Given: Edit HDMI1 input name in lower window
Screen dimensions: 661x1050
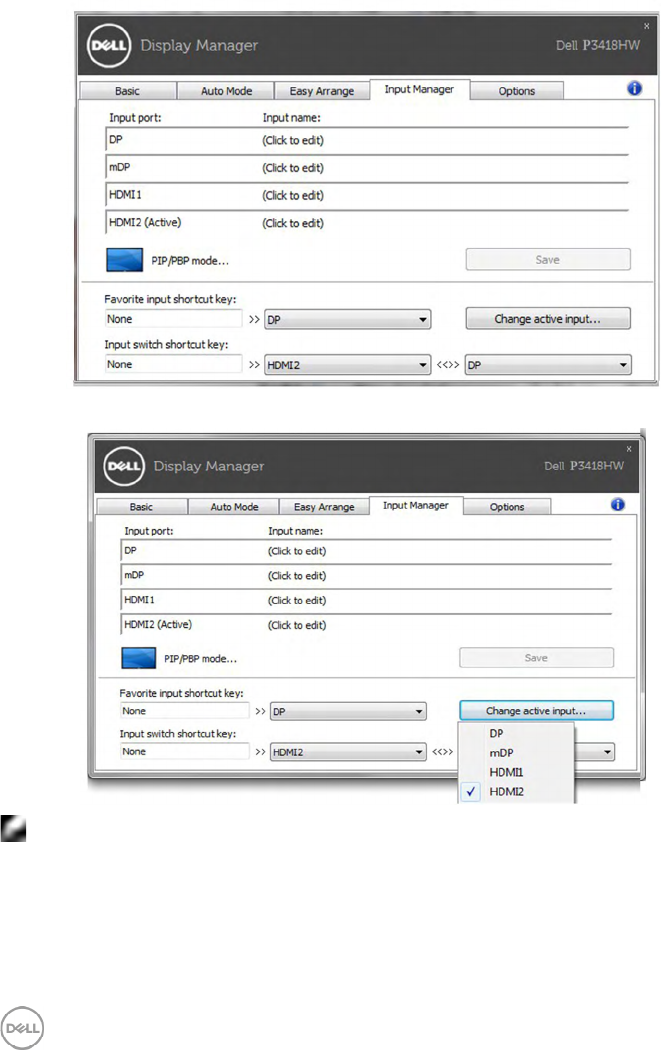Looking at the screenshot, I should [x=297, y=601].
